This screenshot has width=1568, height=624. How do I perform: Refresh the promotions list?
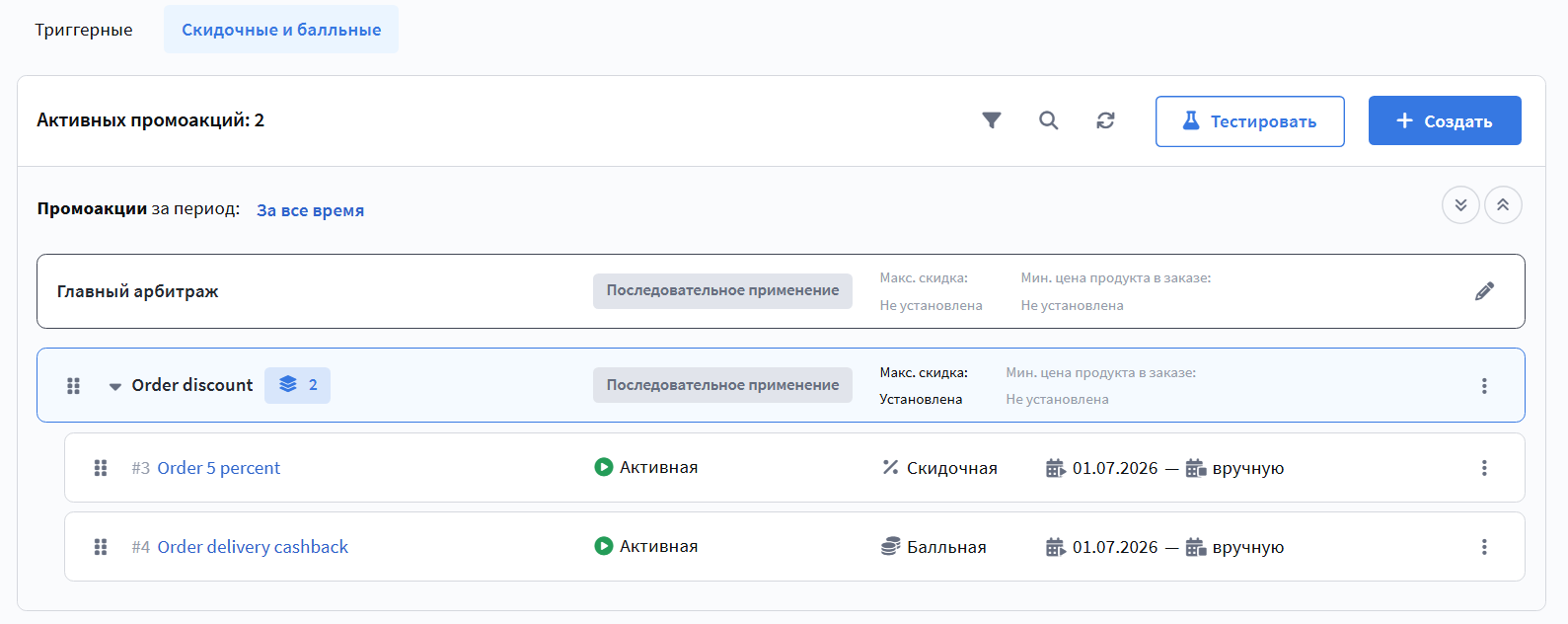[x=1105, y=120]
